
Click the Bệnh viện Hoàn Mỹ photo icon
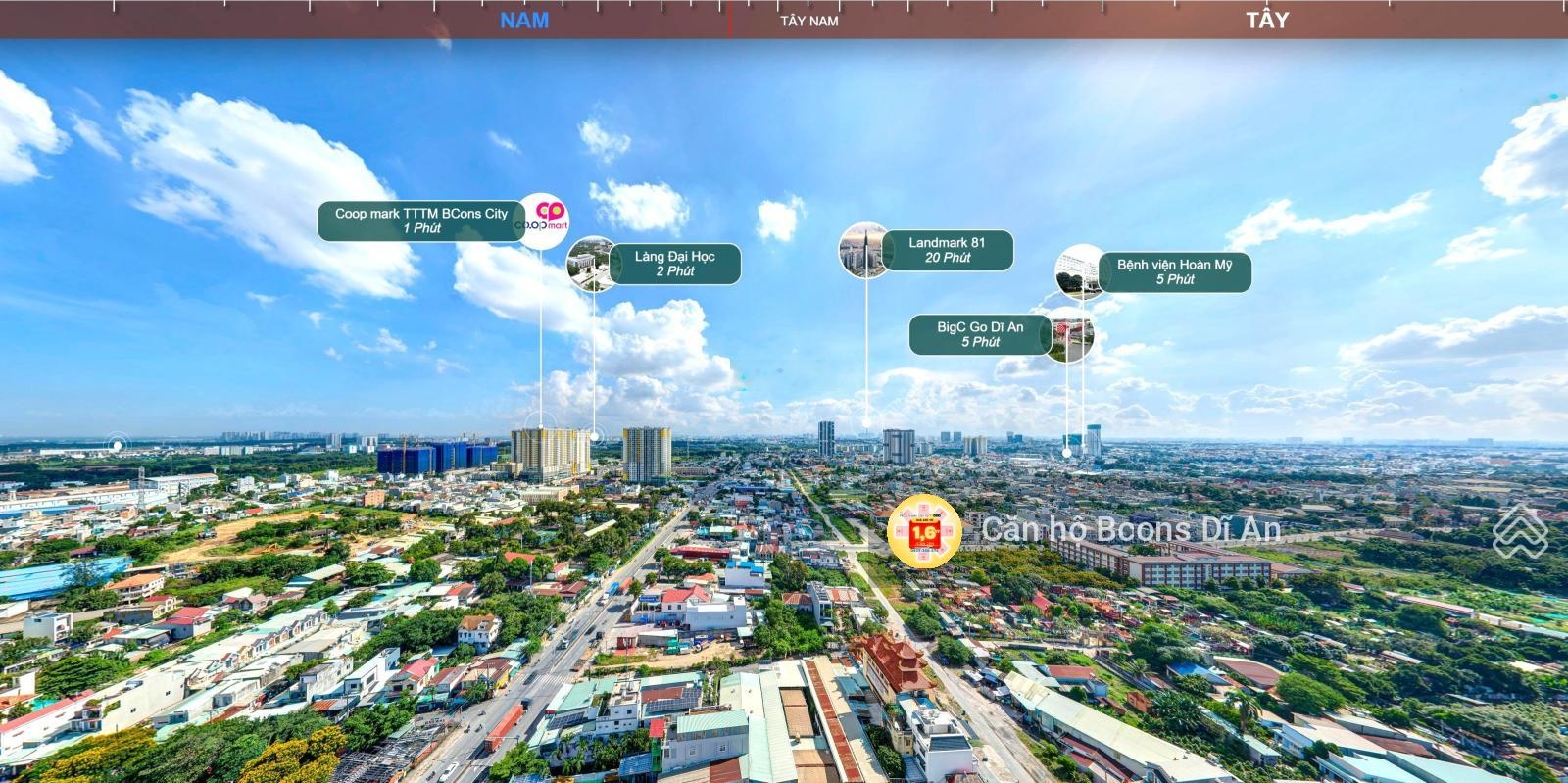point(1081,271)
